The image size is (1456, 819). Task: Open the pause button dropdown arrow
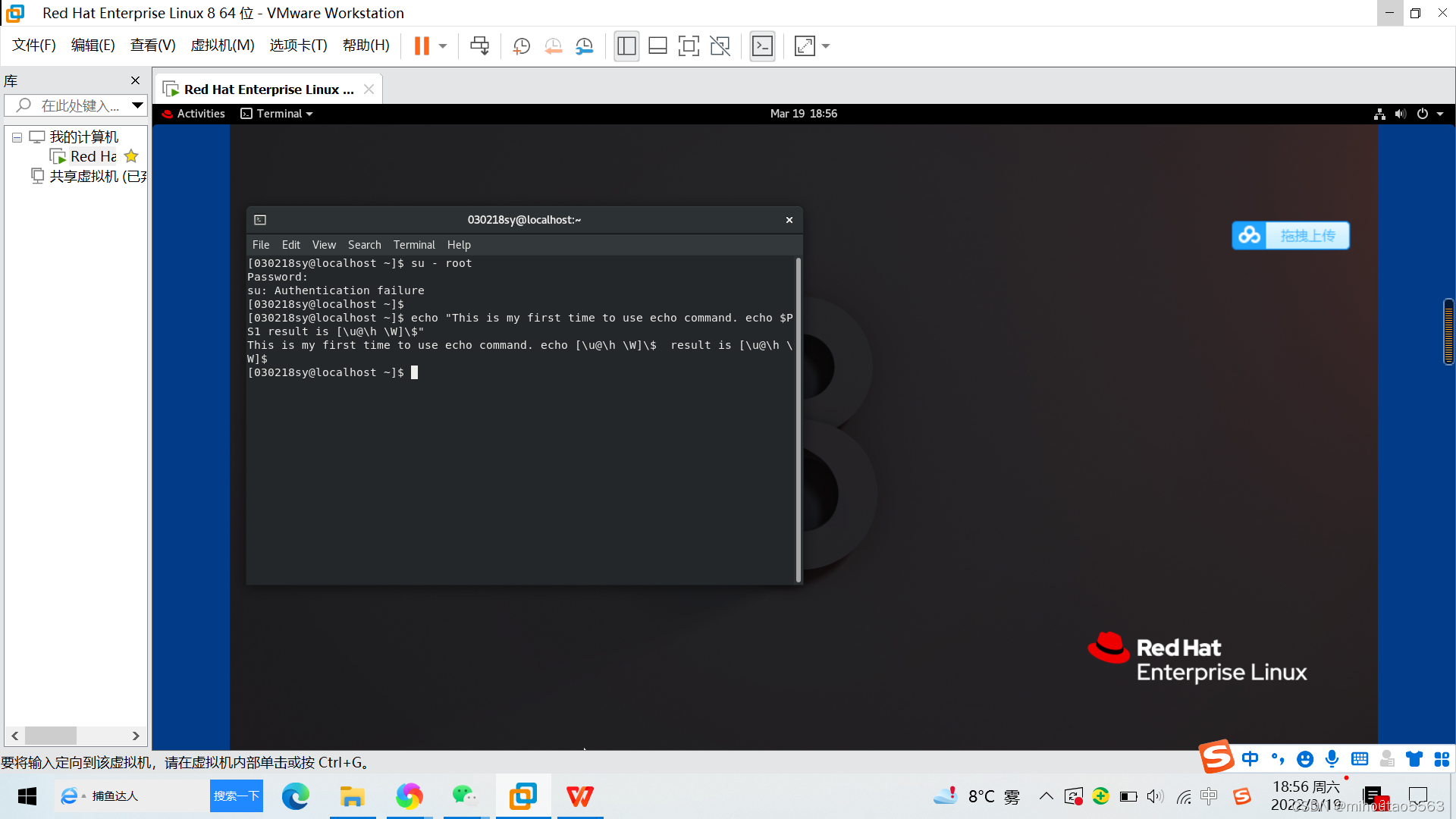tap(441, 45)
